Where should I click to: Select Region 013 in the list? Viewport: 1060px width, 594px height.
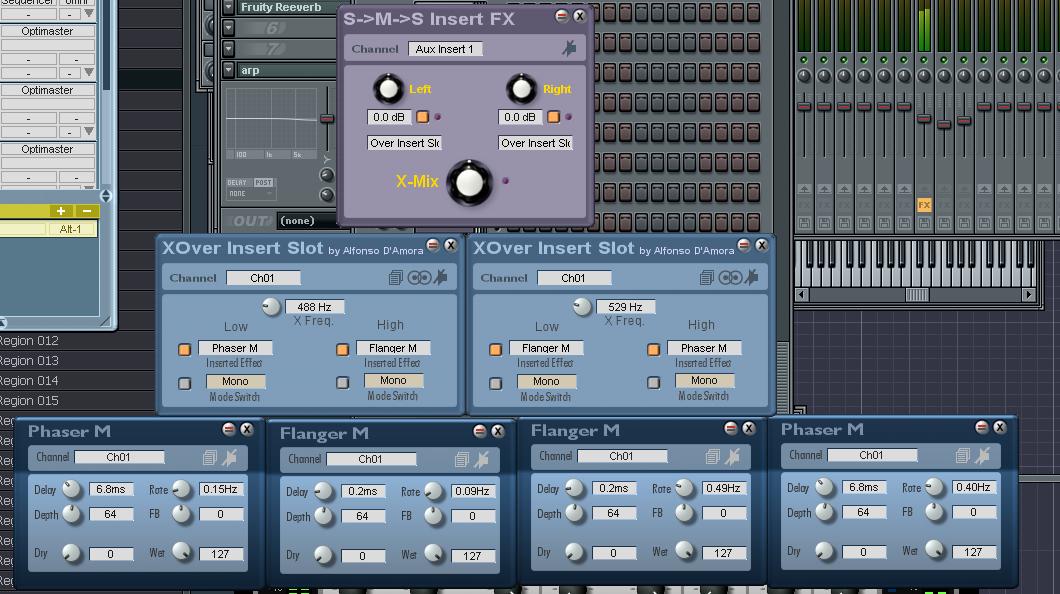click(29, 361)
